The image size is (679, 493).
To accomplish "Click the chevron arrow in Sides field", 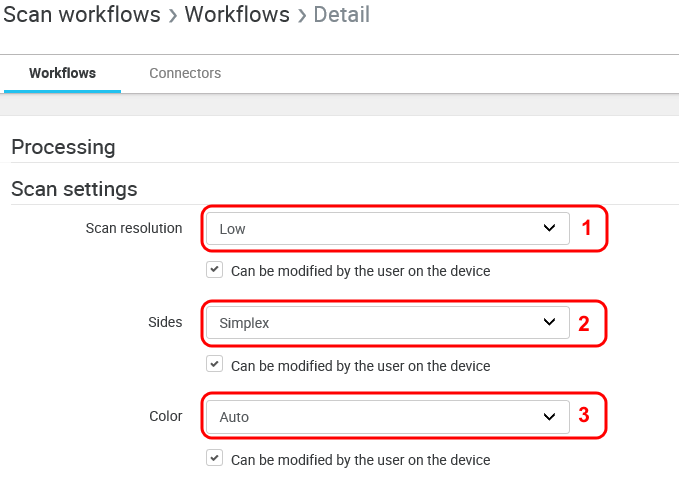I will point(549,322).
